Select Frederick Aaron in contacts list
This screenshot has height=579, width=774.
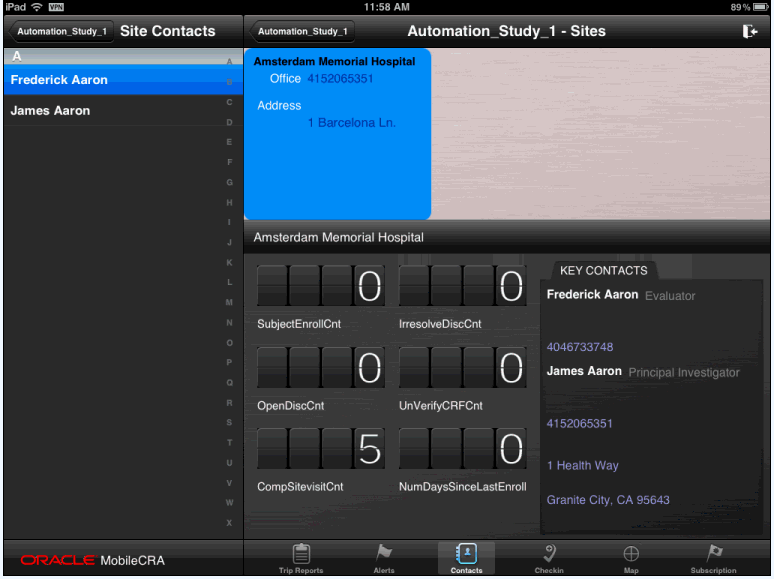pyautogui.click(x=123, y=80)
